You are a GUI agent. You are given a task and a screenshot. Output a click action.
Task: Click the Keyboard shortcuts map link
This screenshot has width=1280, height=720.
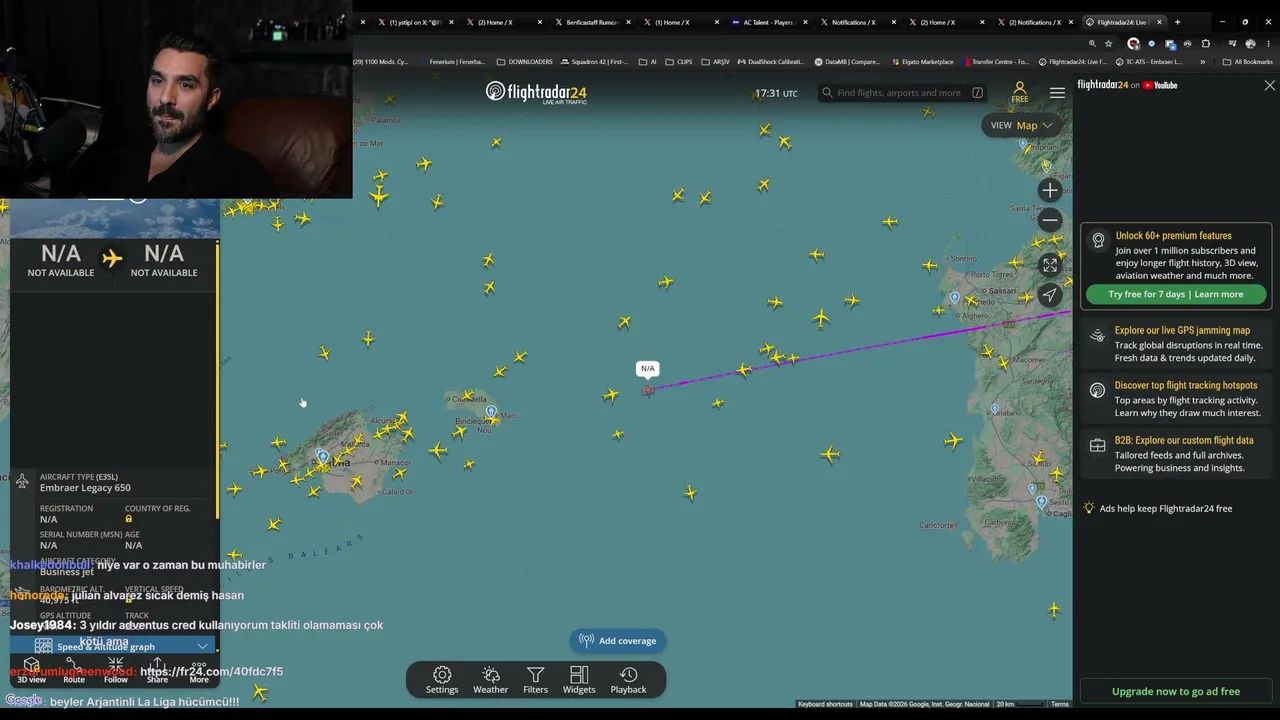click(x=825, y=704)
